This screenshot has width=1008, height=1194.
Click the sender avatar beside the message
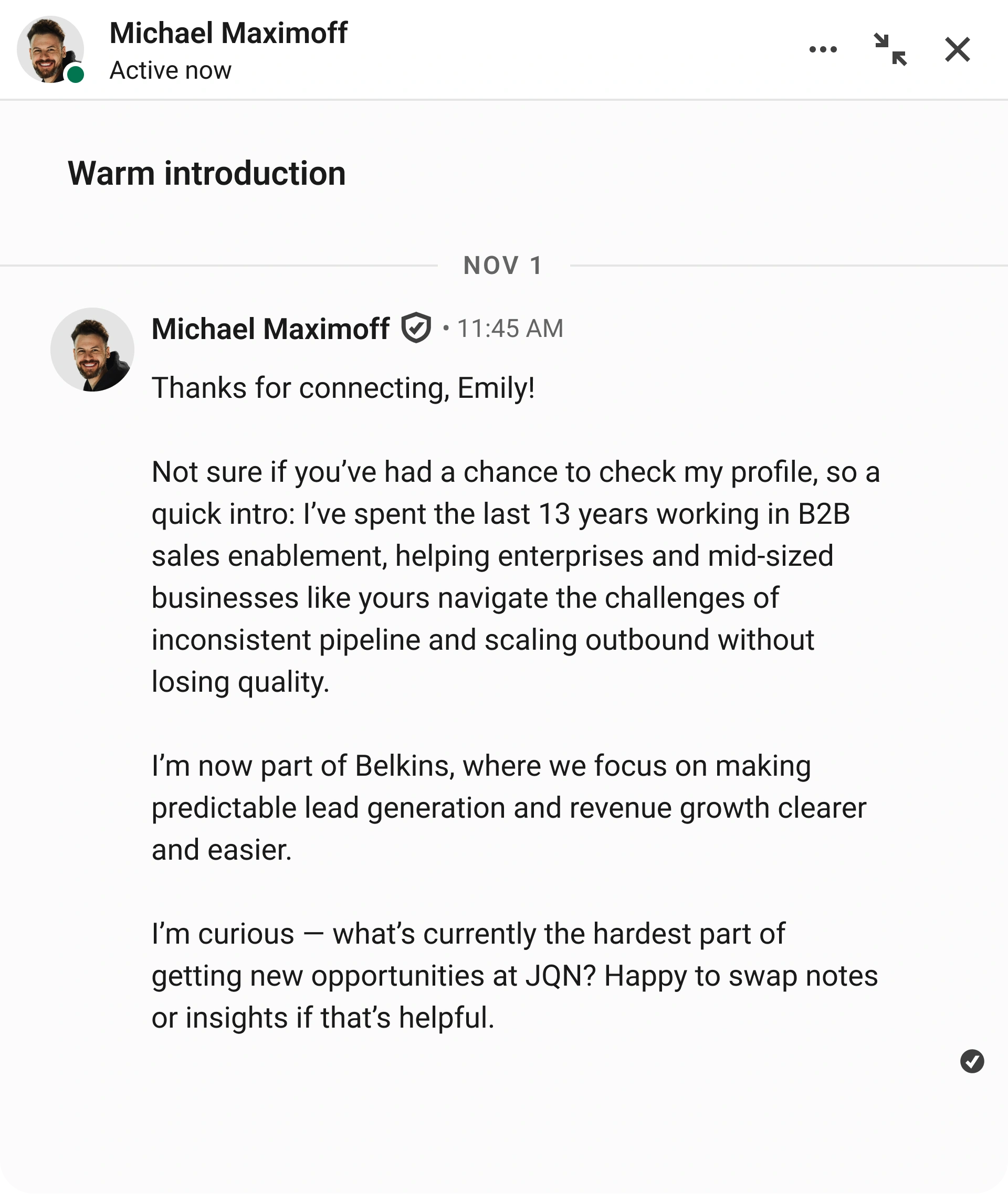[92, 350]
